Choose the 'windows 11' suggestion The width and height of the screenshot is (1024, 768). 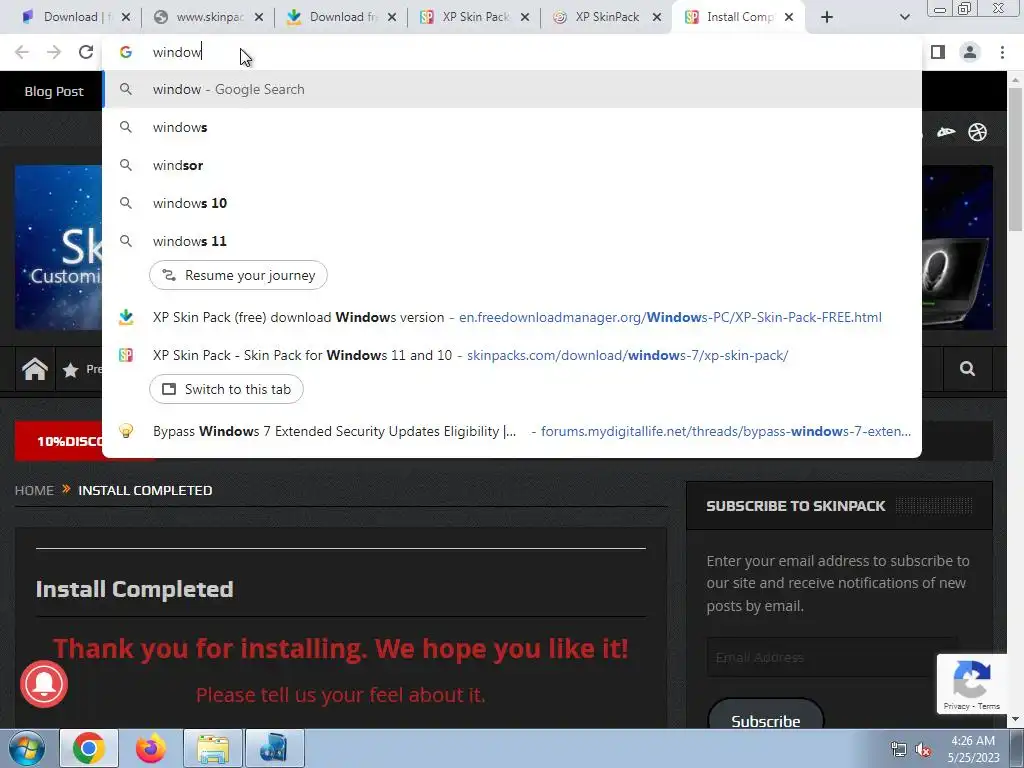(x=512, y=241)
